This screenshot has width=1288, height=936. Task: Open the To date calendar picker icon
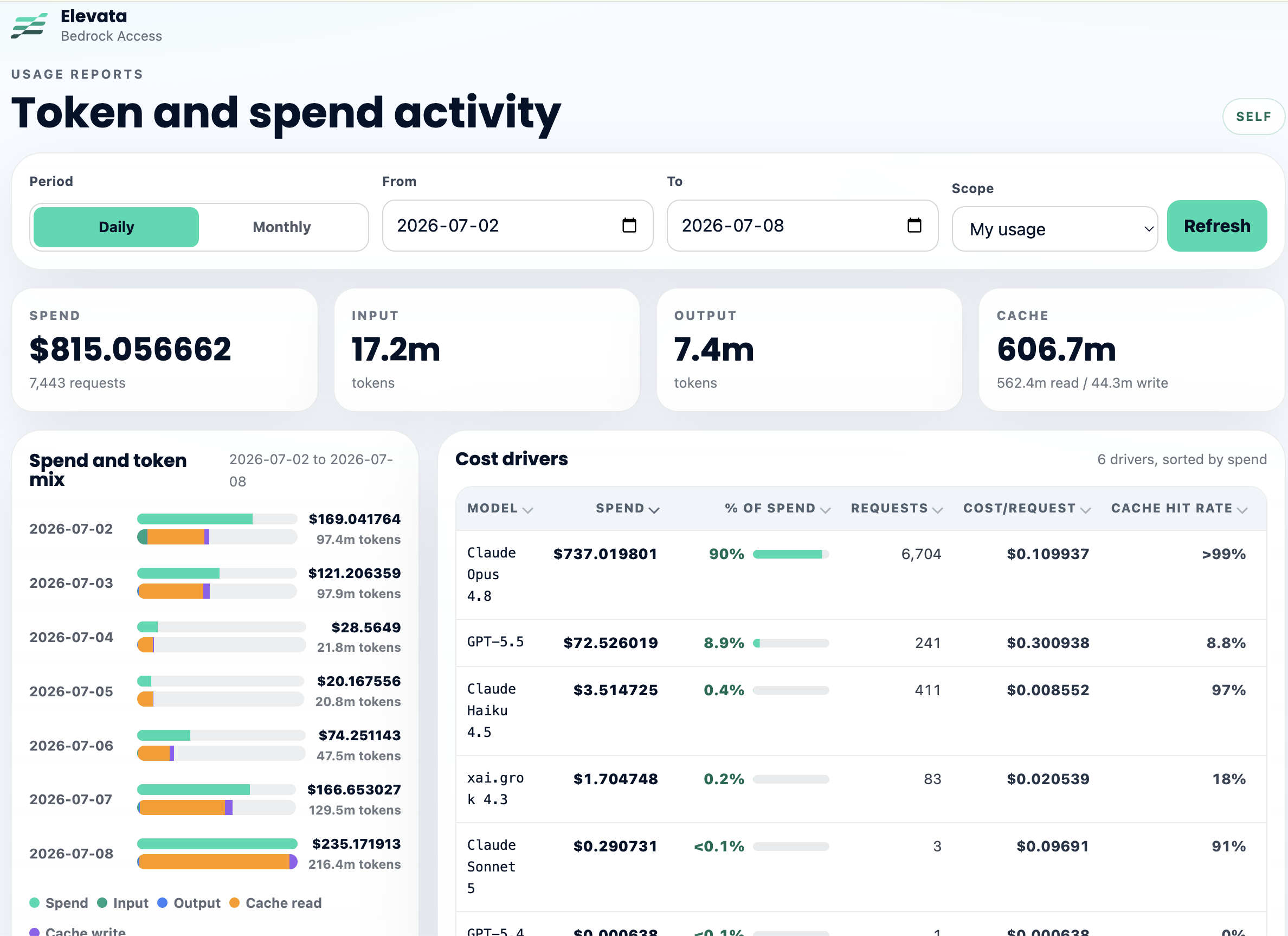pos(915,226)
